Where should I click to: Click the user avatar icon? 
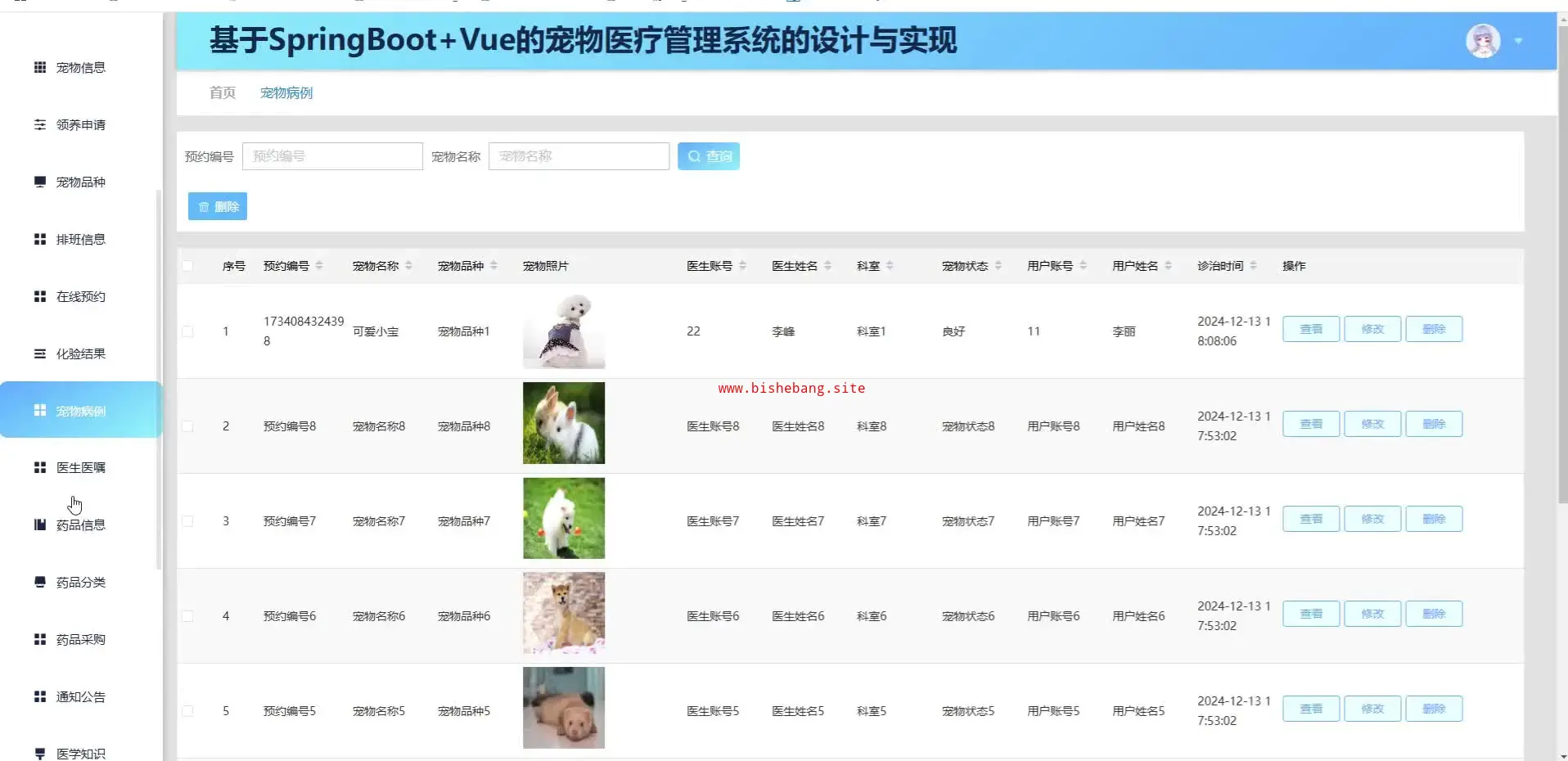pos(1483,41)
